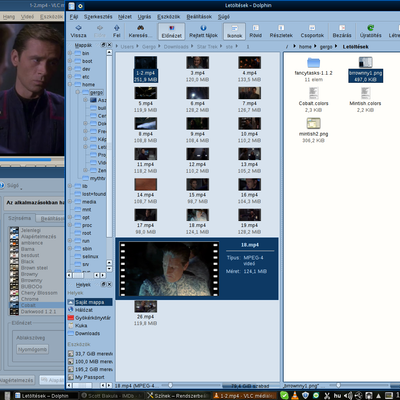Open the Keresés search tool
The width and height of the screenshot is (400, 400).
click(140, 31)
